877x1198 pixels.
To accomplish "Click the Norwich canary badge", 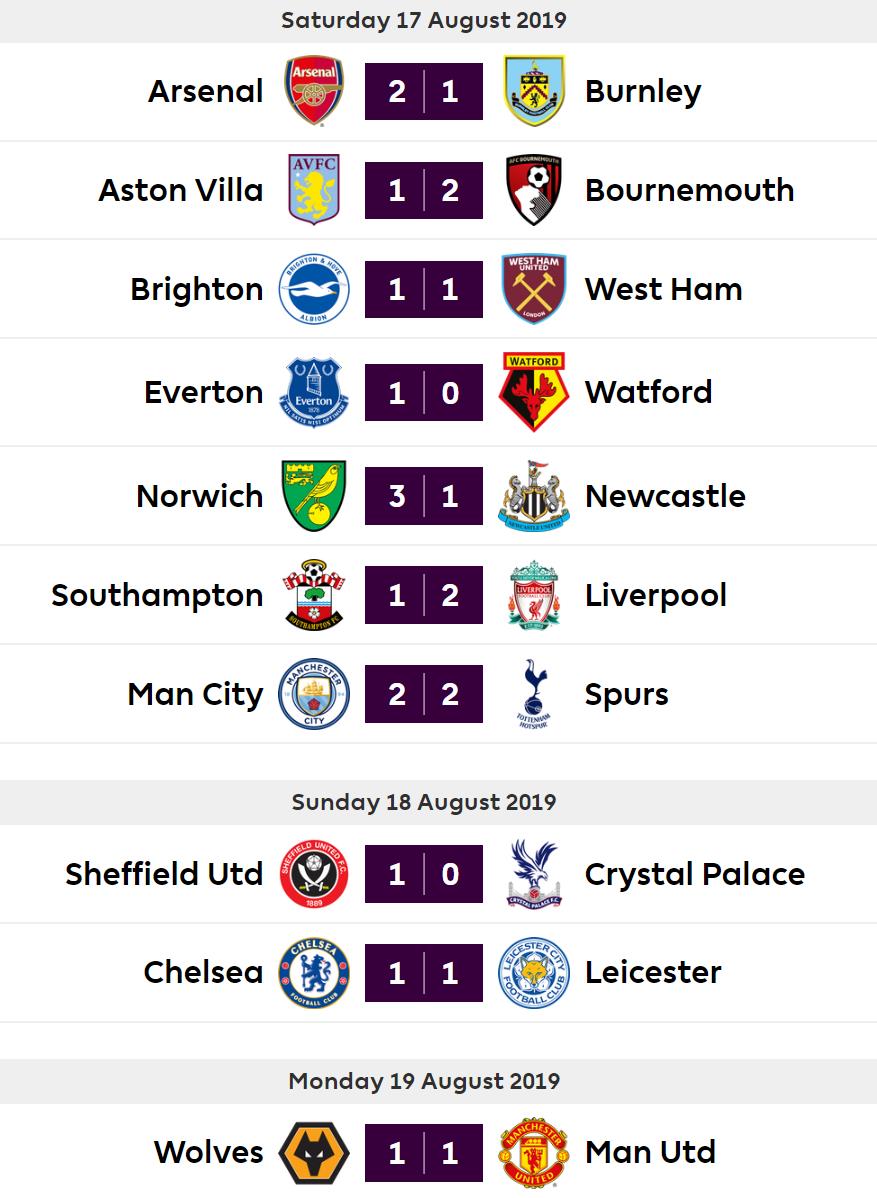I will [314, 495].
